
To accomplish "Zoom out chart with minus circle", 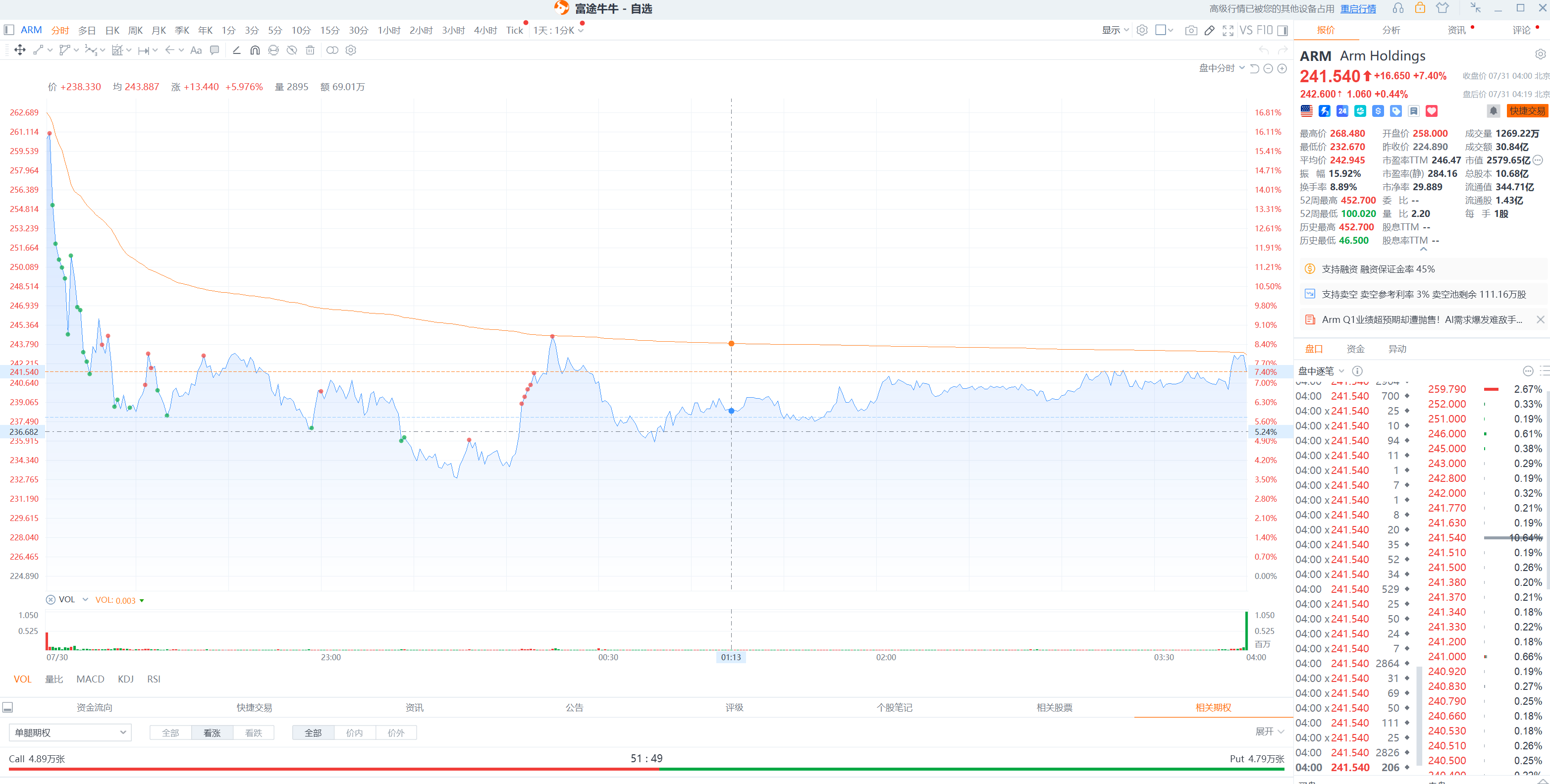I will [x=1269, y=68].
